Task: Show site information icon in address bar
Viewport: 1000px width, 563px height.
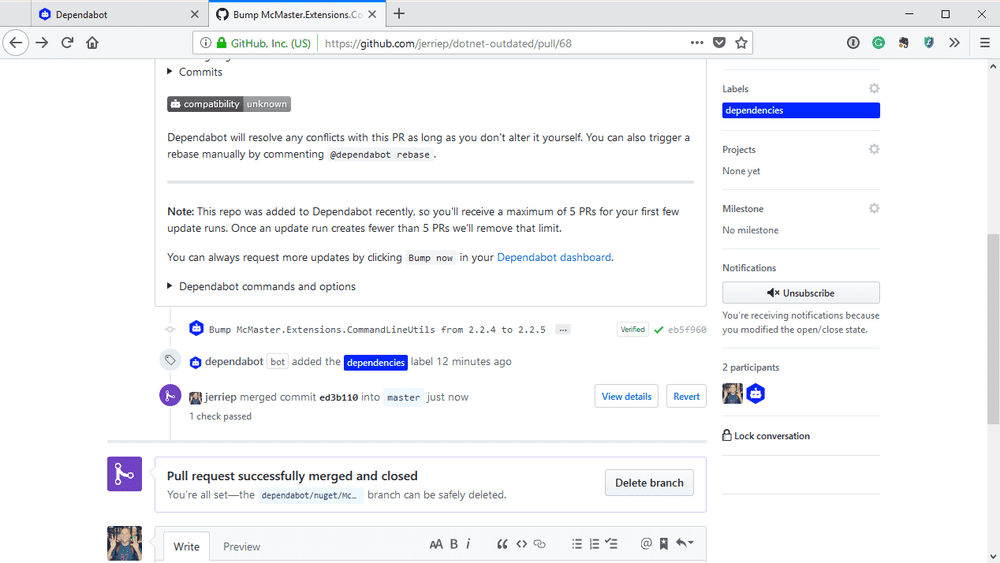Action: [205, 43]
